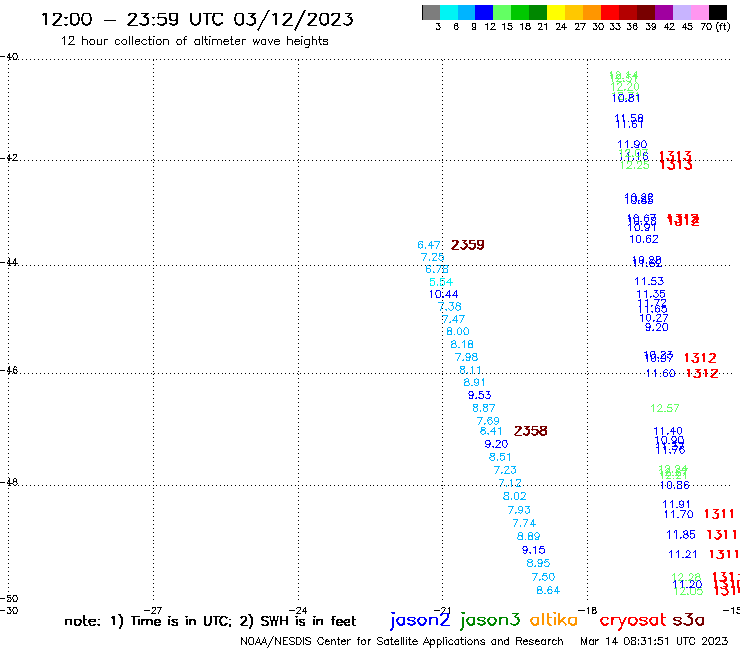Screen dimensions: 740x650
Task: Click the wave height value 11.40
Action: click(668, 431)
